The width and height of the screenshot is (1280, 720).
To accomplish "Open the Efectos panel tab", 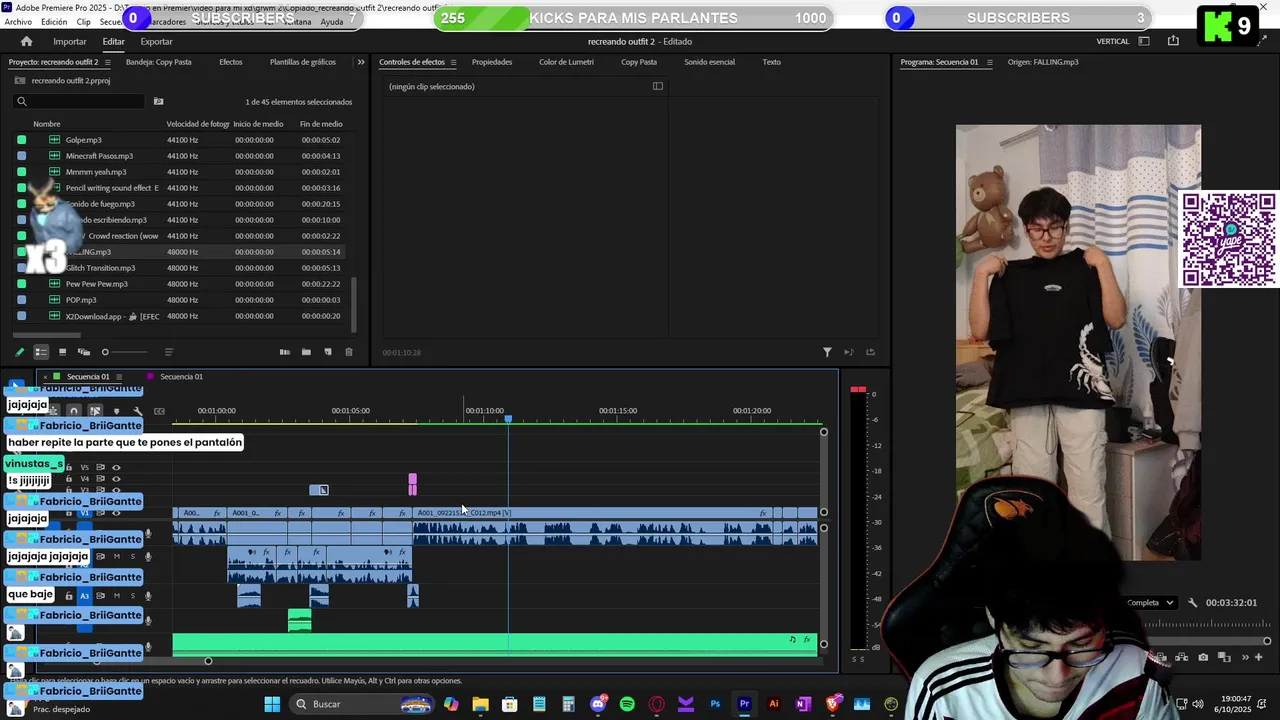I will tap(231, 62).
